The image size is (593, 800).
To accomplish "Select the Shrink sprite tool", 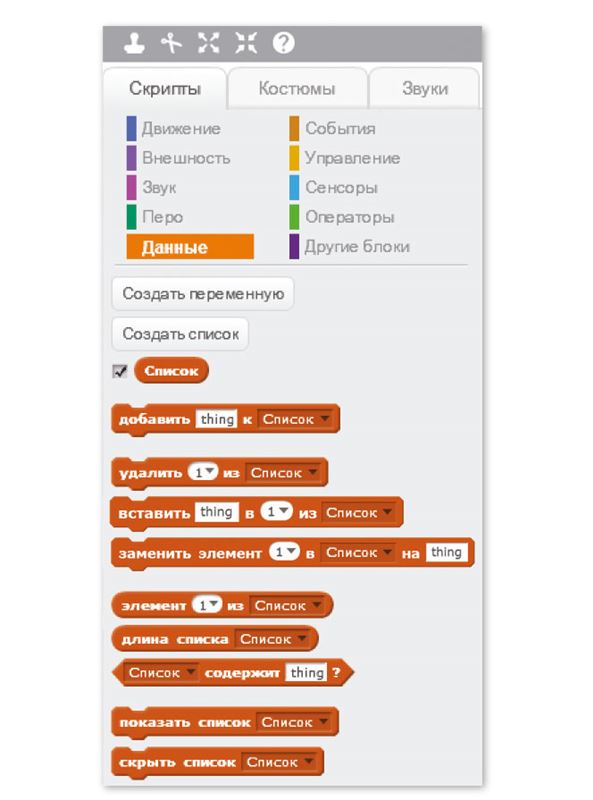I will 246,43.
